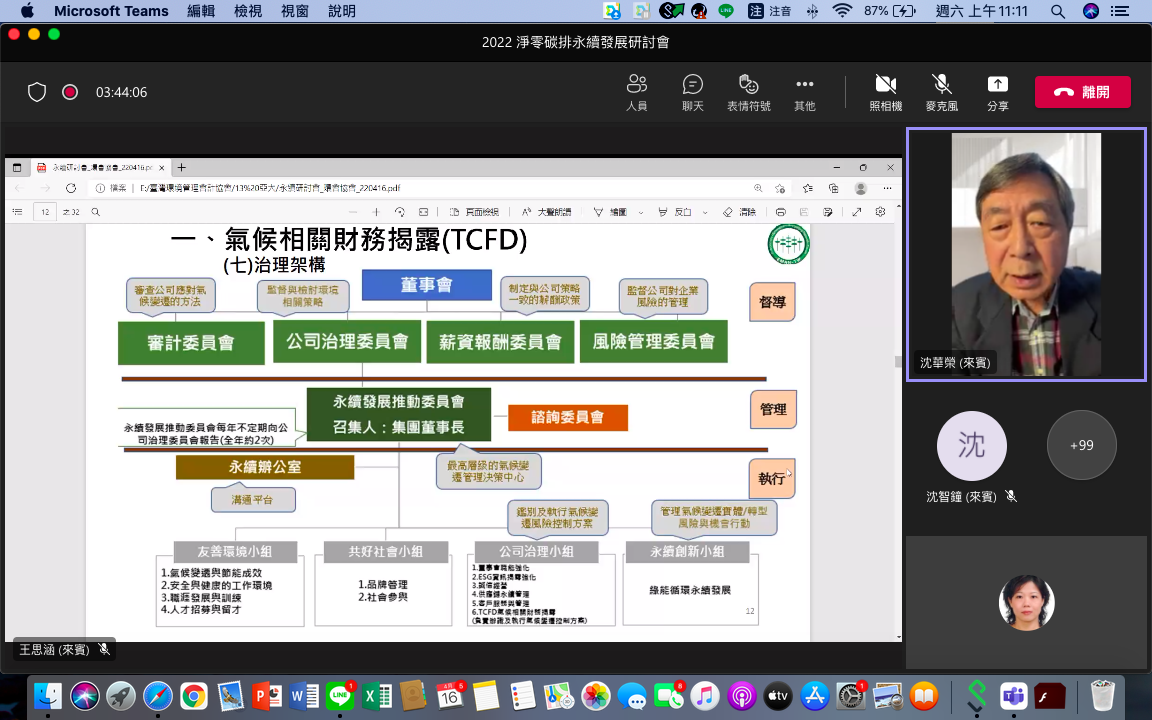Open the Trash from the Dock
Viewport: 1152px width, 720px height.
(1102, 696)
